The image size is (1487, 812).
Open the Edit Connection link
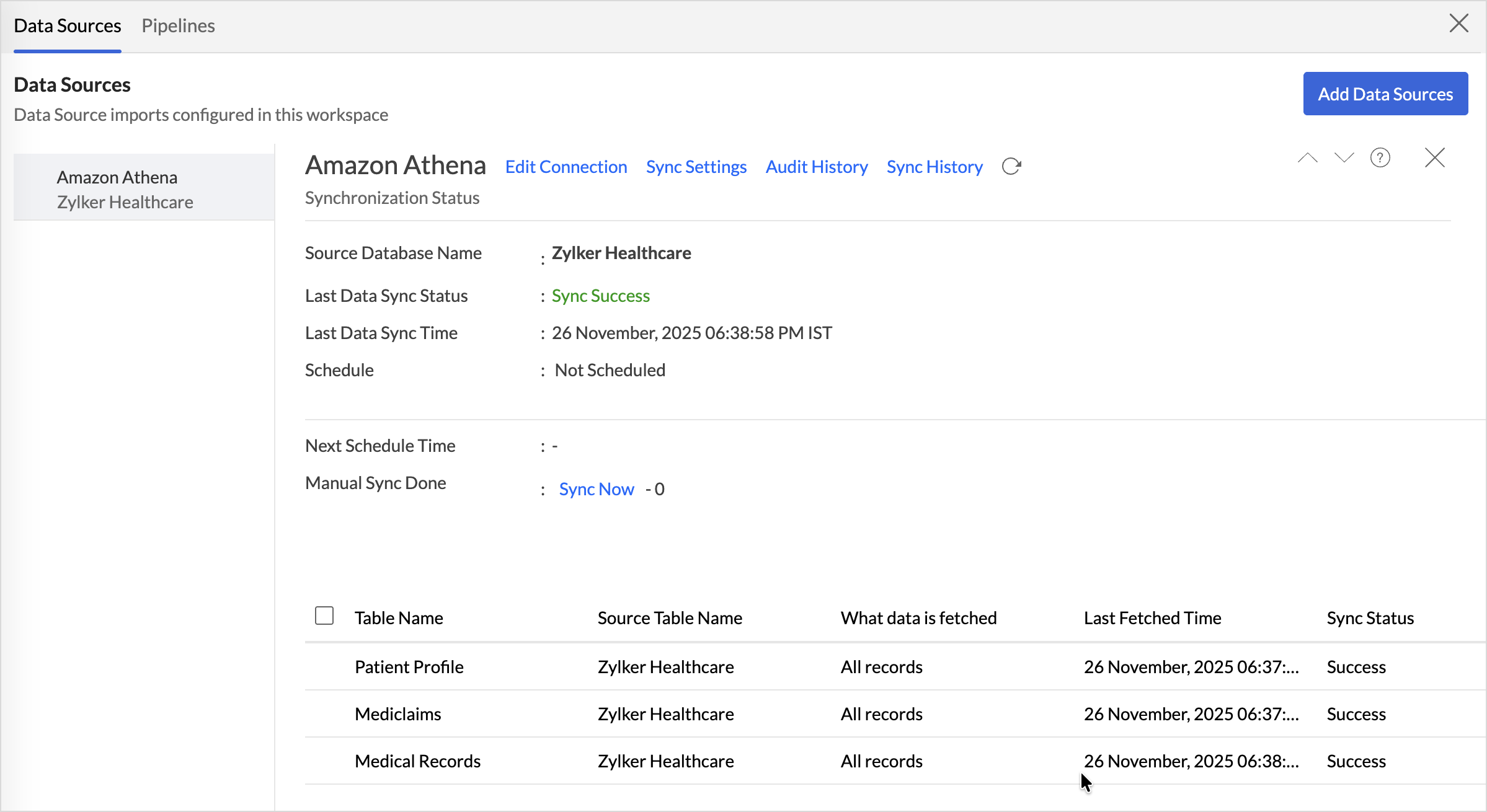point(566,167)
